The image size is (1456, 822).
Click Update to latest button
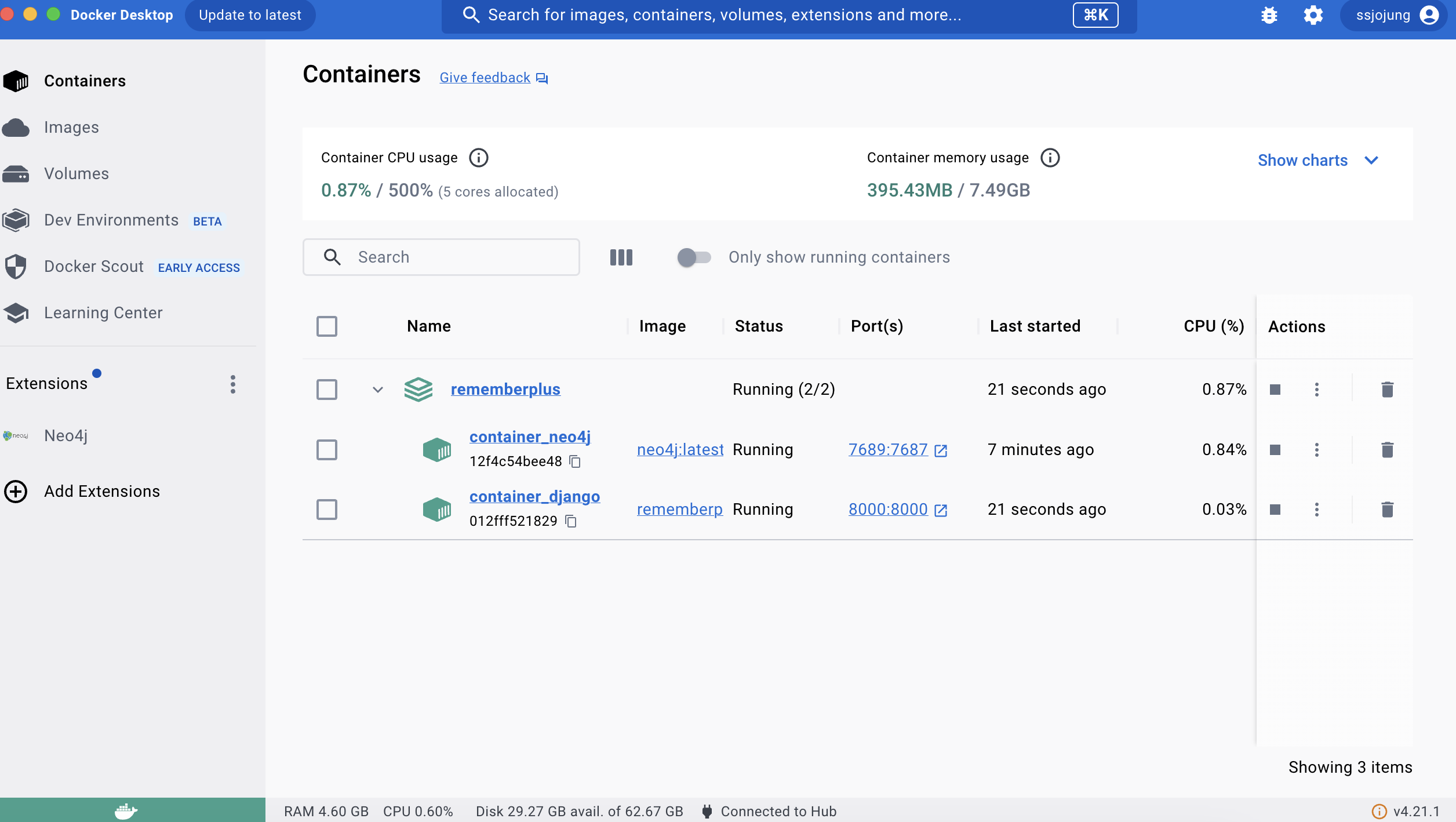pos(250,15)
